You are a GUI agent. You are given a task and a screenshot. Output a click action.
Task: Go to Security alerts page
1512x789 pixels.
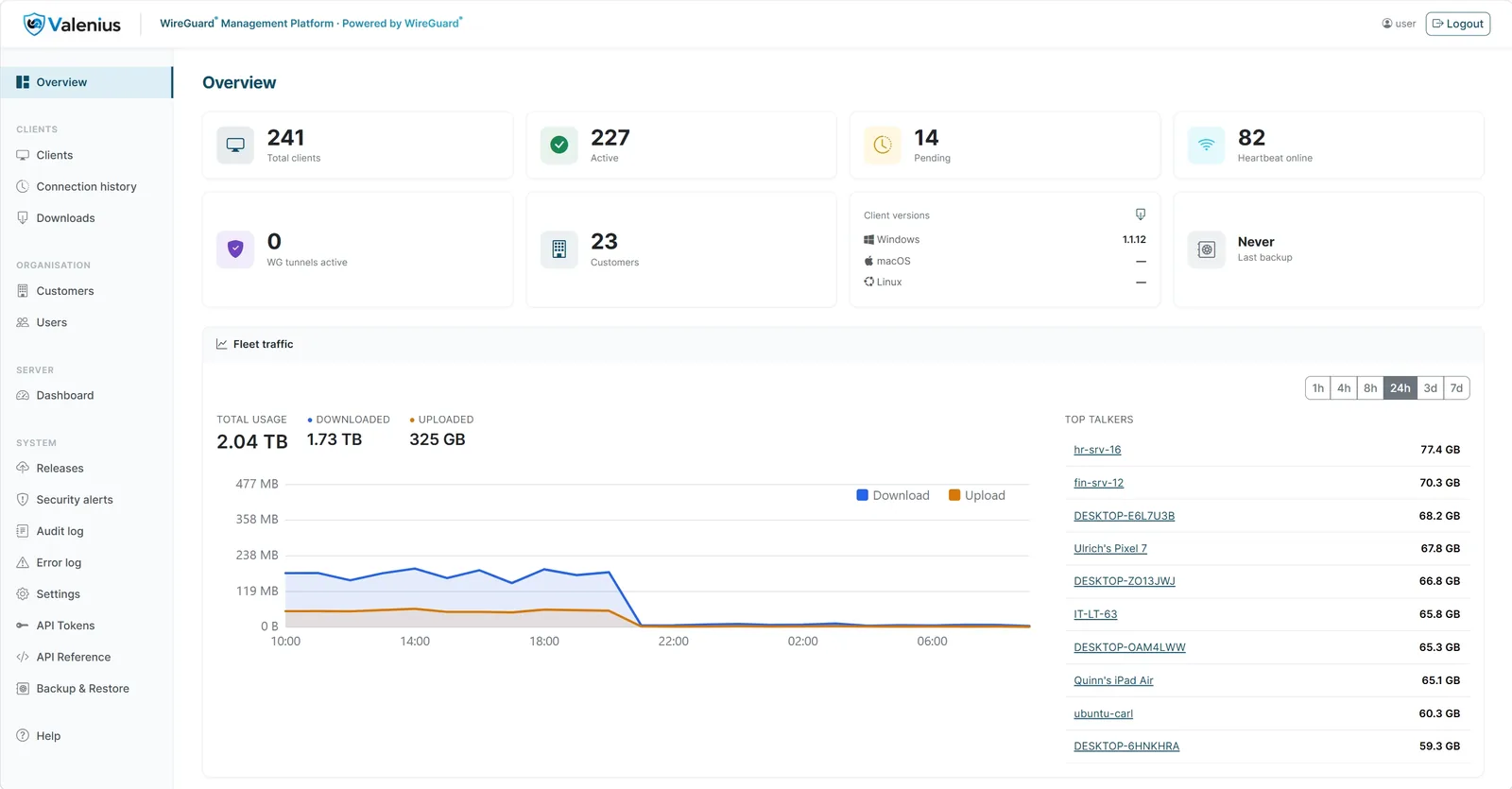click(x=86, y=499)
